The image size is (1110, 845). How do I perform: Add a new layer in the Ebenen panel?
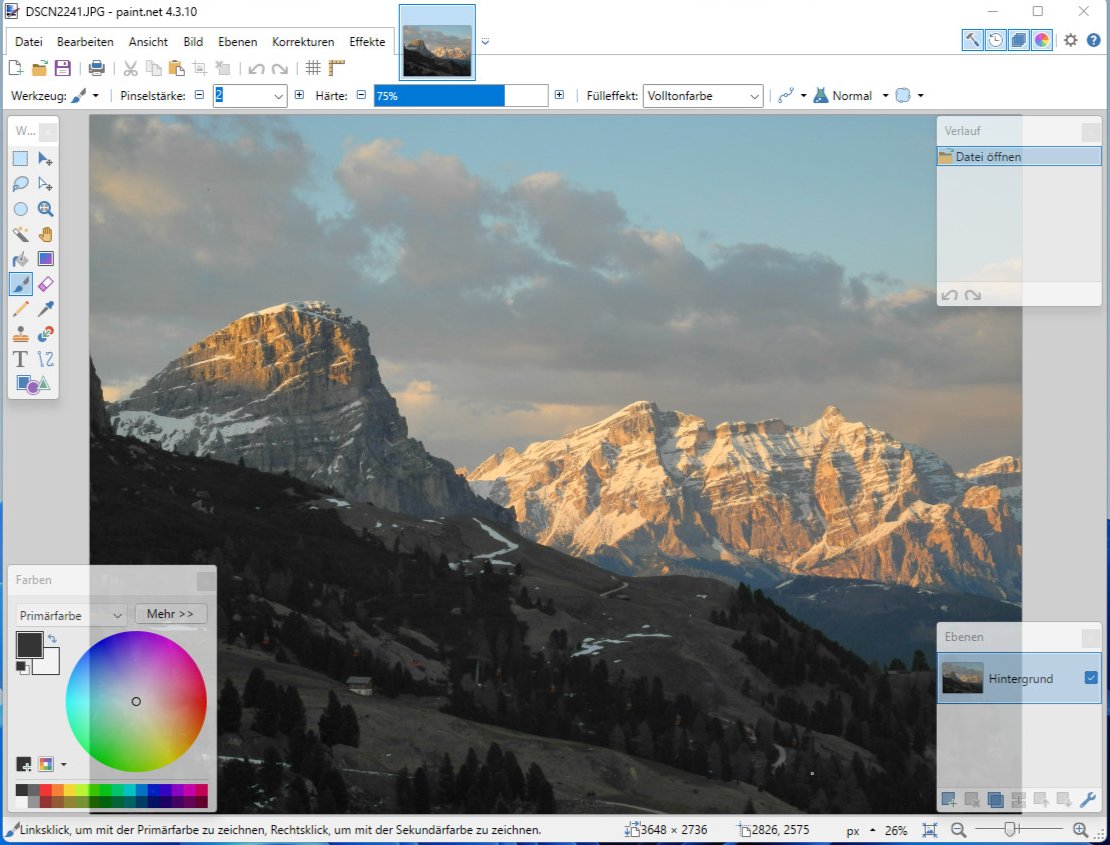click(x=948, y=799)
